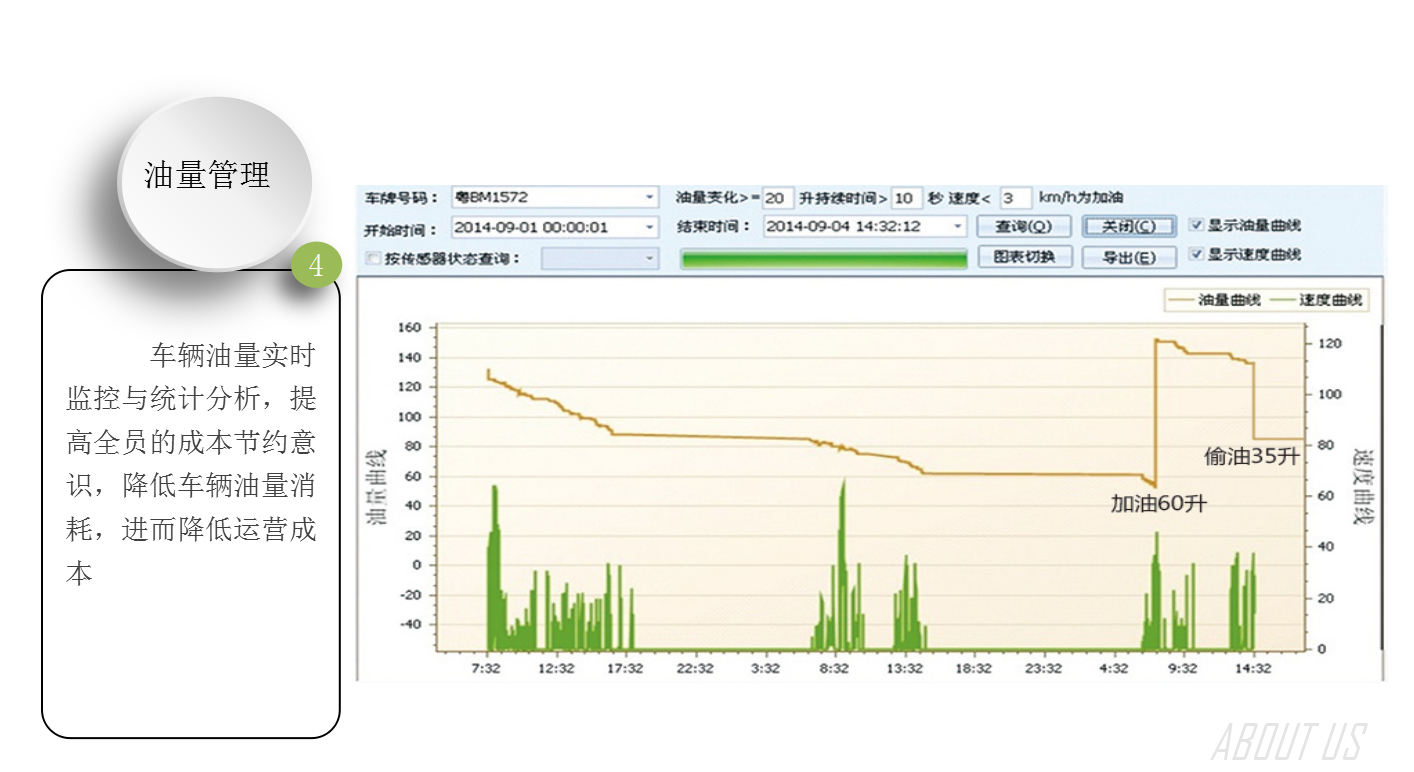
Task: Click the 加油60升 annotation on chart
Action: coord(1158,503)
